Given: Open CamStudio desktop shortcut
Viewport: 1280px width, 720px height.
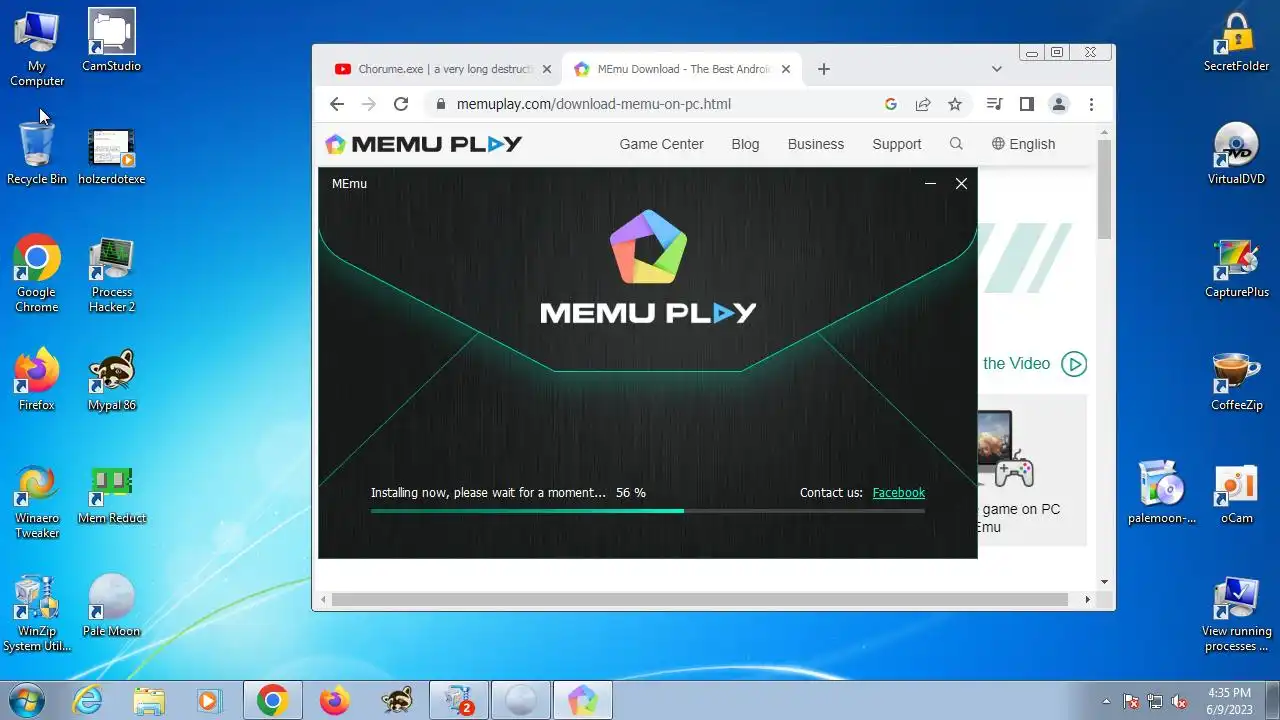Looking at the screenshot, I should [x=112, y=41].
